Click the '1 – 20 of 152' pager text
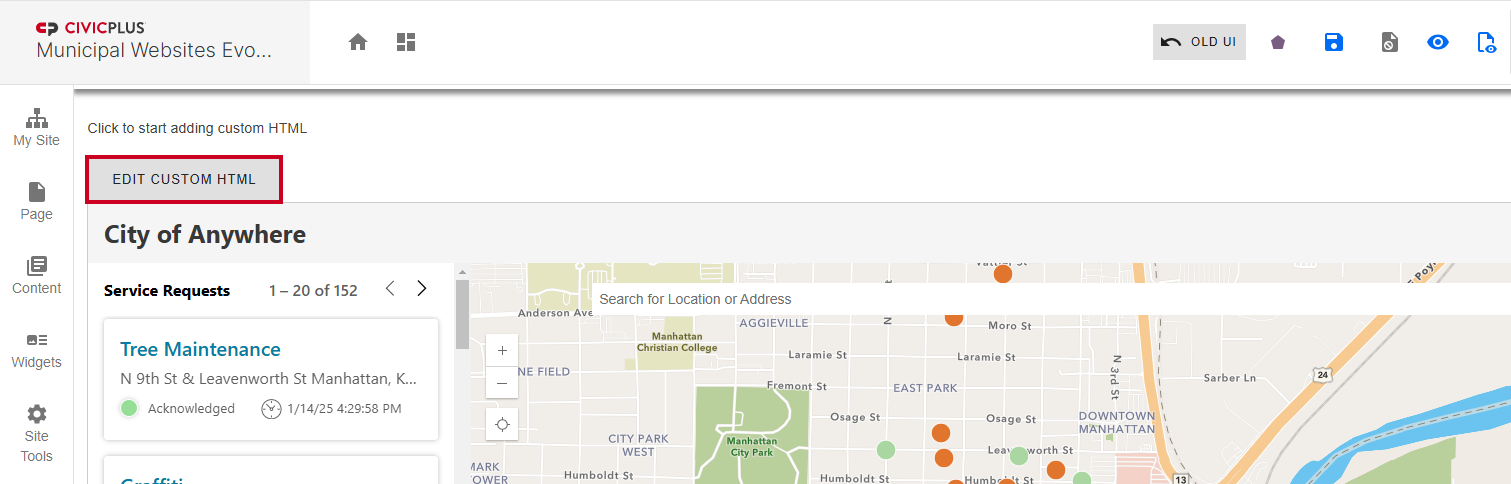The width and height of the screenshot is (1511, 484). (313, 291)
